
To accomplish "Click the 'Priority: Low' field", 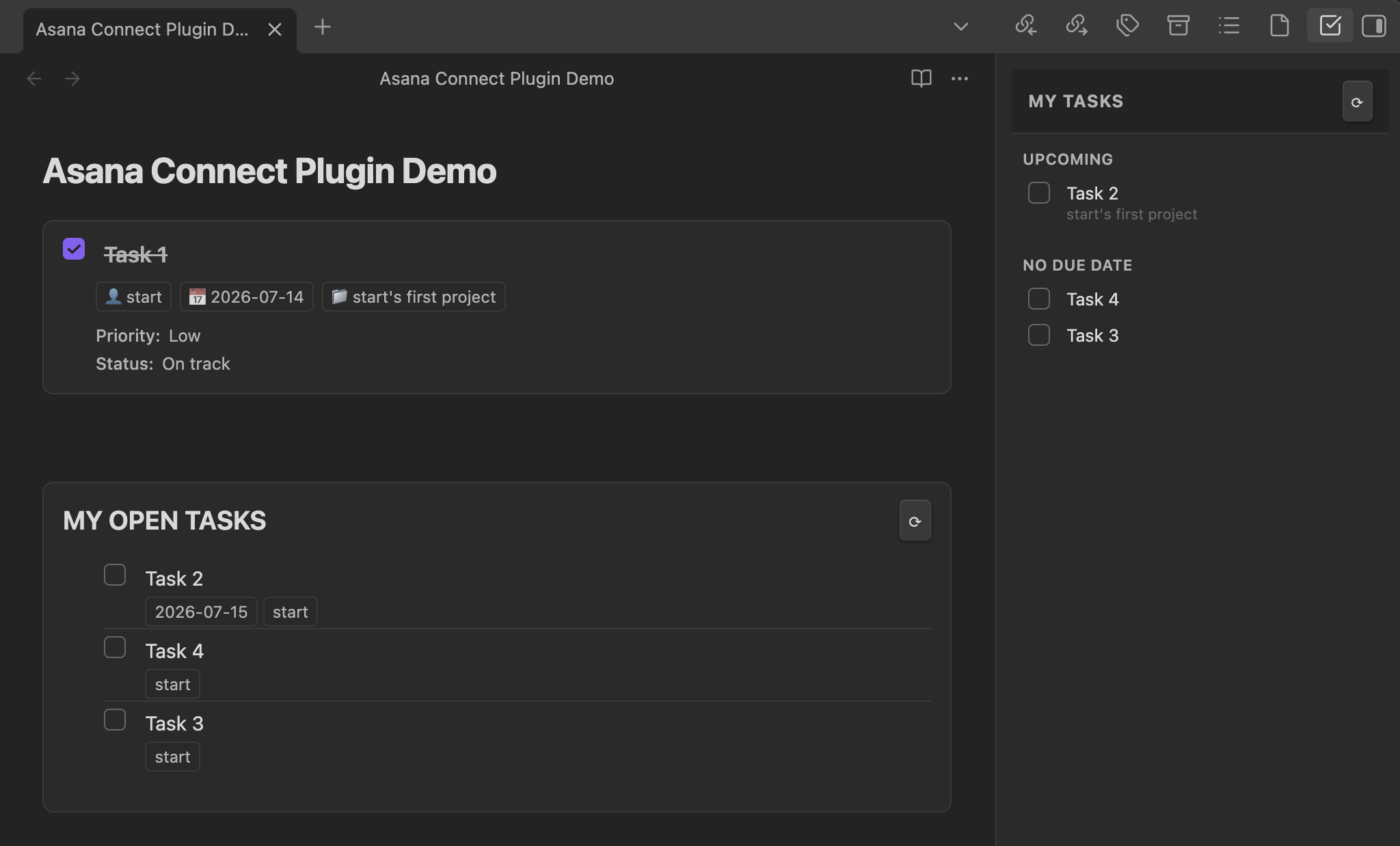I will [x=148, y=336].
